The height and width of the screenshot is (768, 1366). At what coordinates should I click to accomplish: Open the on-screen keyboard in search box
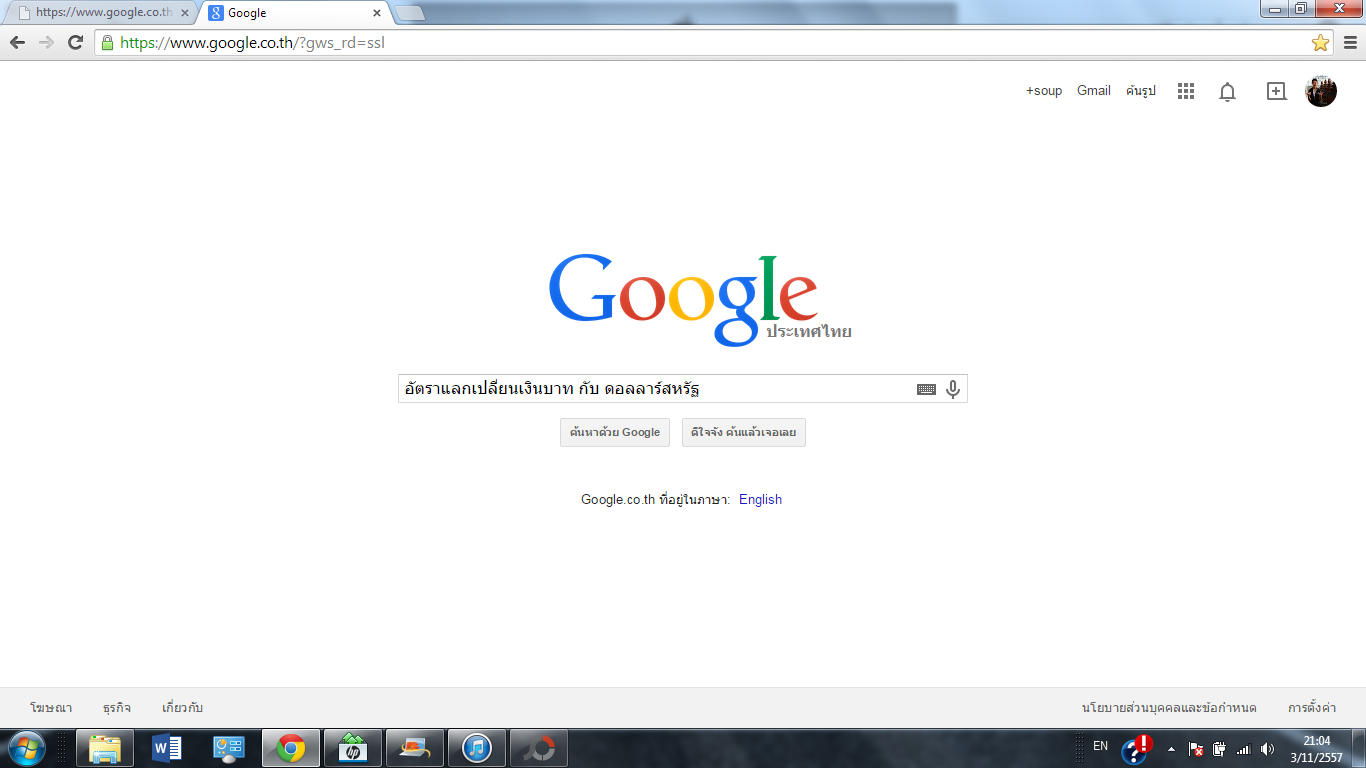click(926, 389)
